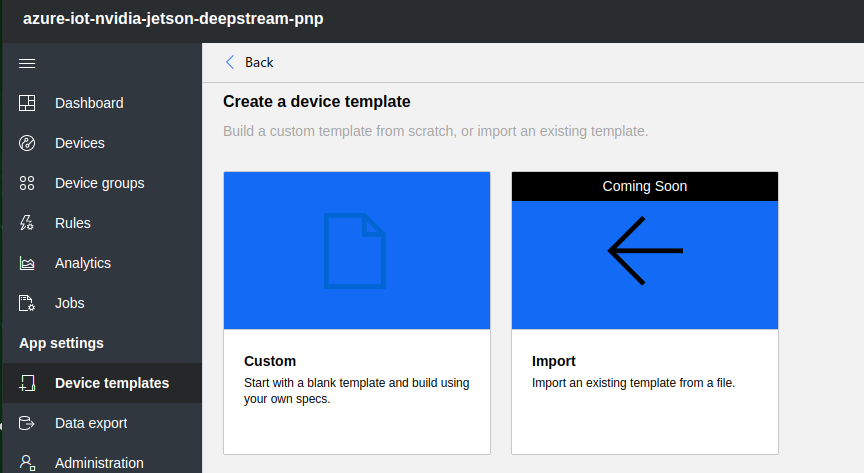Click the Rules lightning icon
Screen dimensions: 864x473
coord(27,223)
